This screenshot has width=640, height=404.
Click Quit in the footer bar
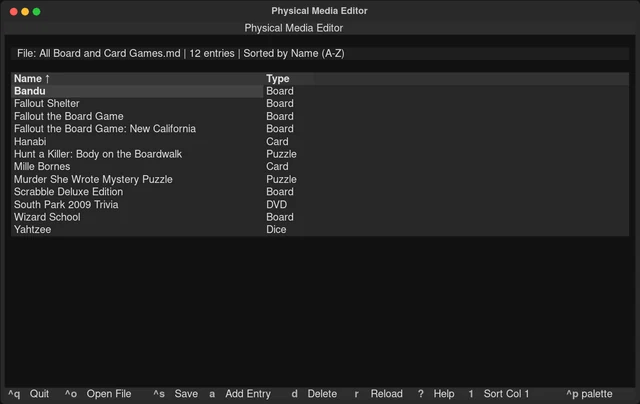point(39,394)
